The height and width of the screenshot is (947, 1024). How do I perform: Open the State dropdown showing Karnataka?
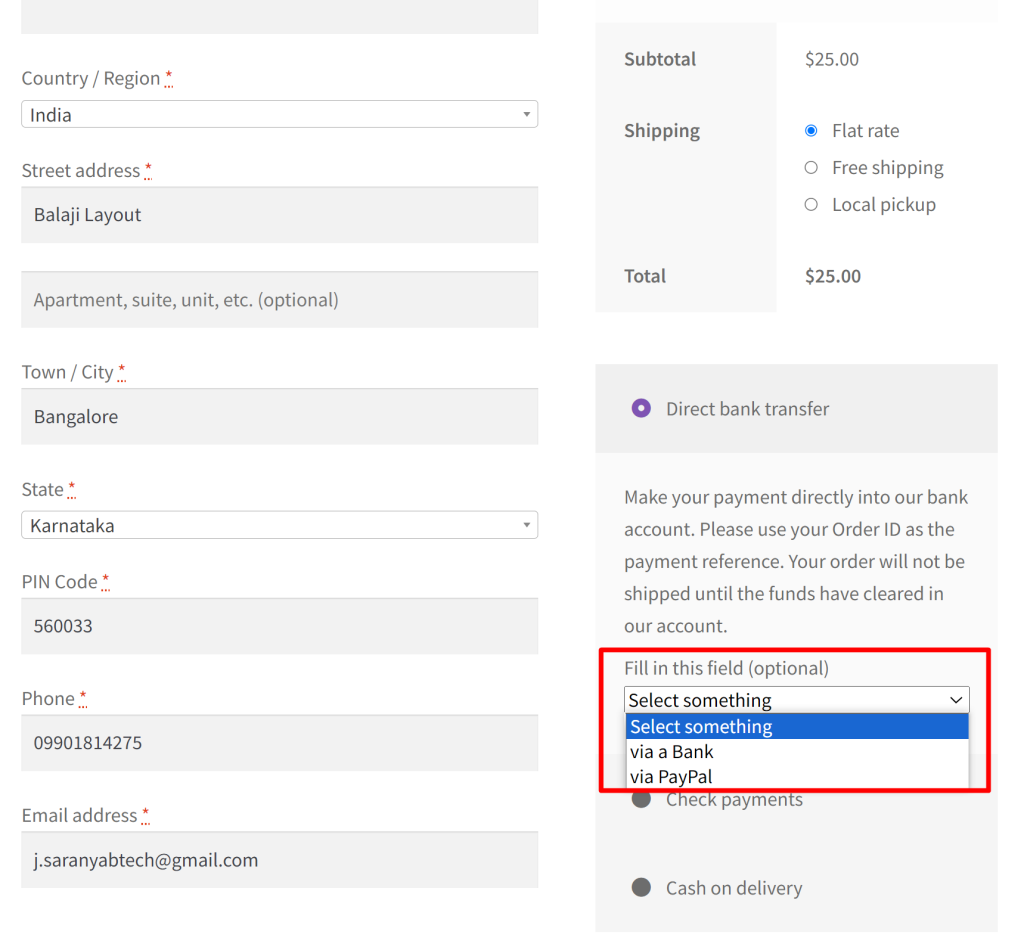tap(280, 525)
